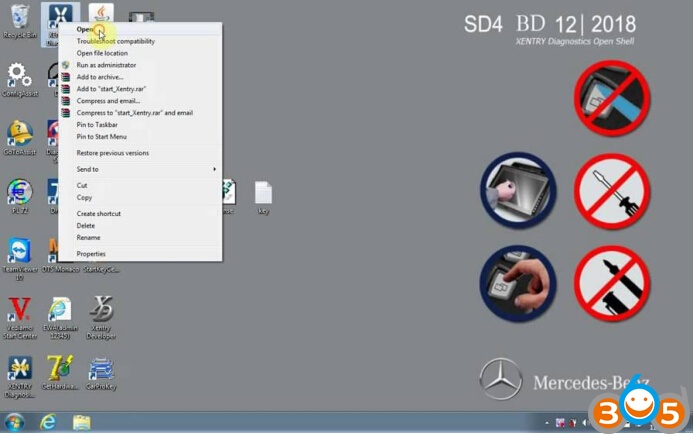
Task: Choose Open file location
Action: [x=141, y=53]
